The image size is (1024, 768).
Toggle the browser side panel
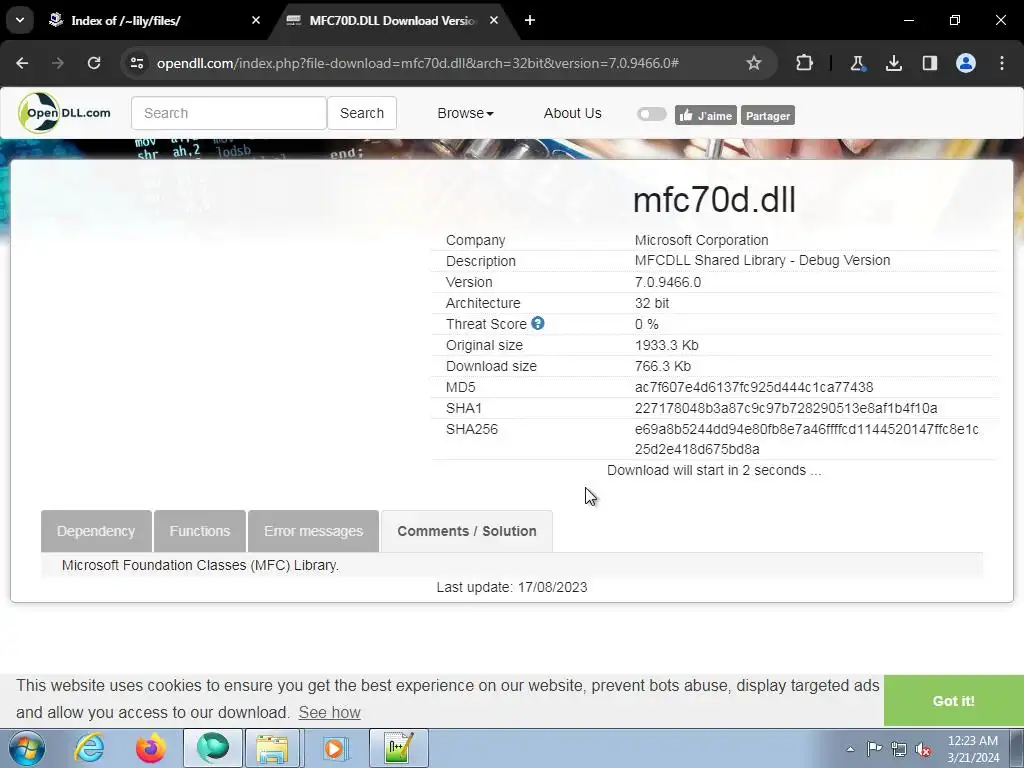point(929,63)
